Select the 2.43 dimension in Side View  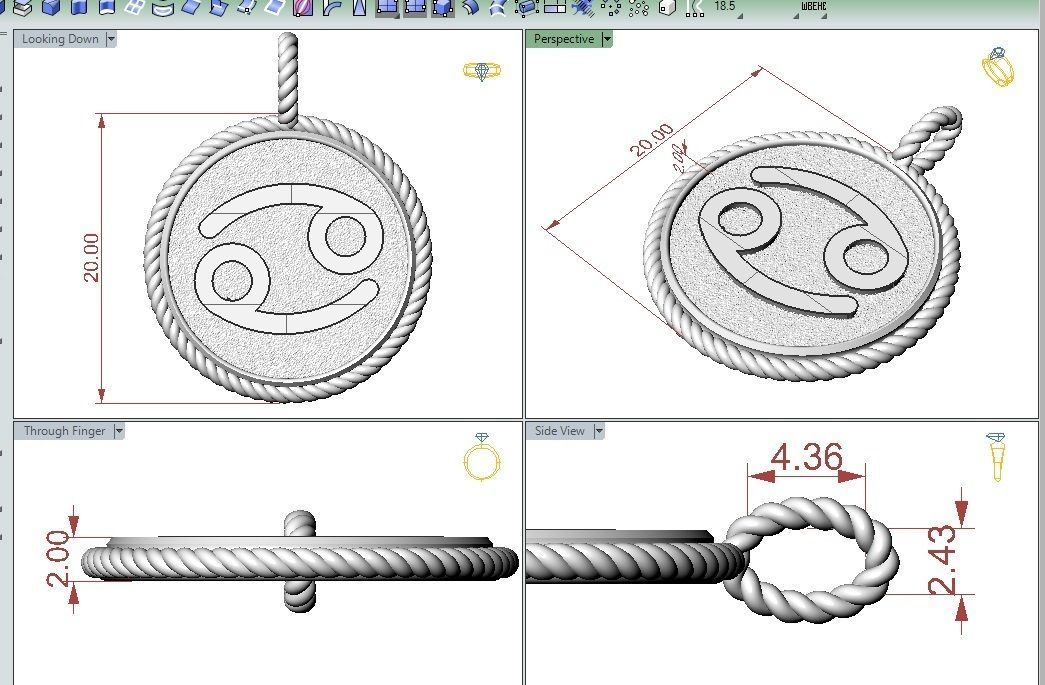point(942,560)
